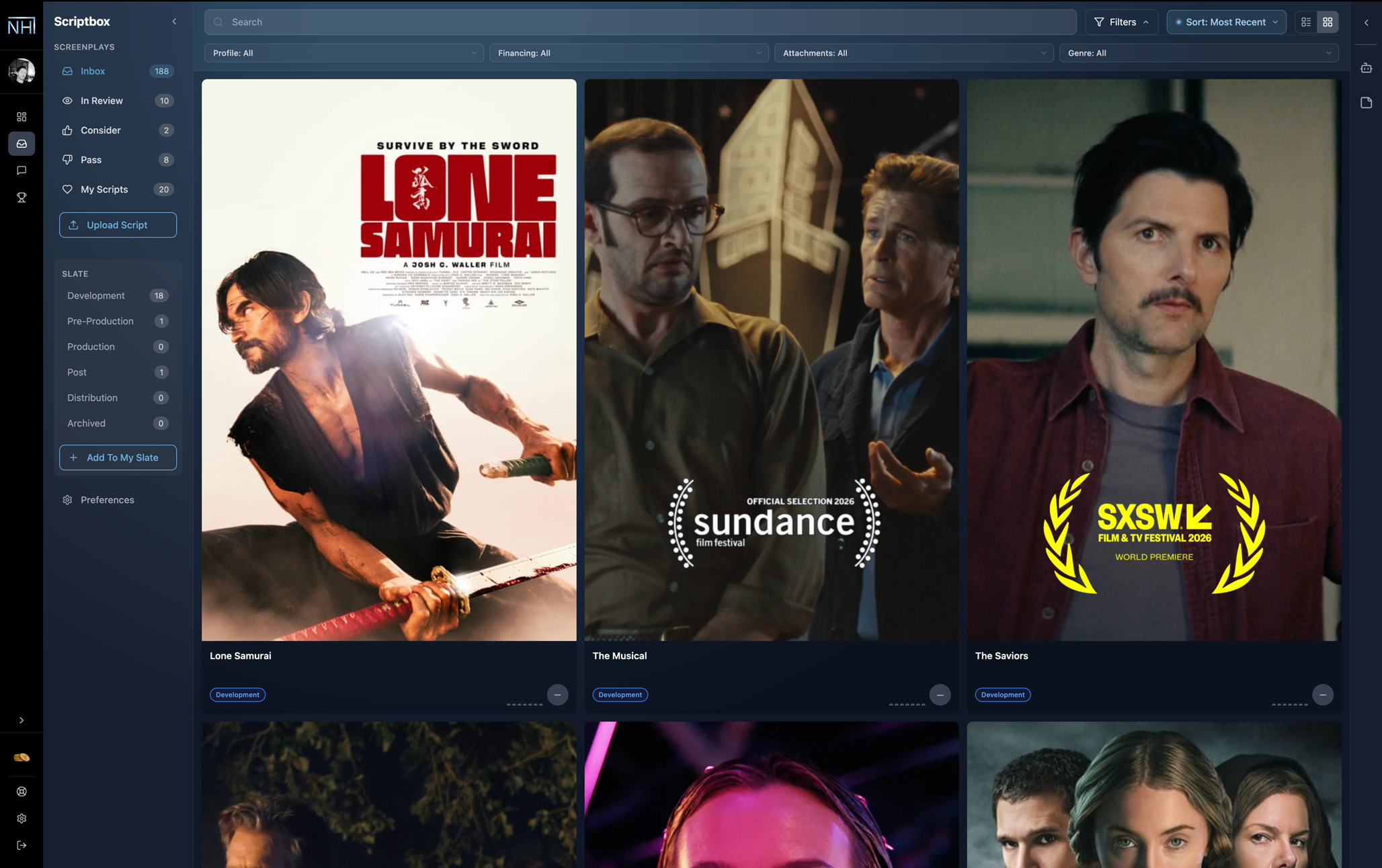Image resolution: width=1382 pixels, height=868 pixels.
Task: Select Production slate stage
Action: (x=118, y=347)
